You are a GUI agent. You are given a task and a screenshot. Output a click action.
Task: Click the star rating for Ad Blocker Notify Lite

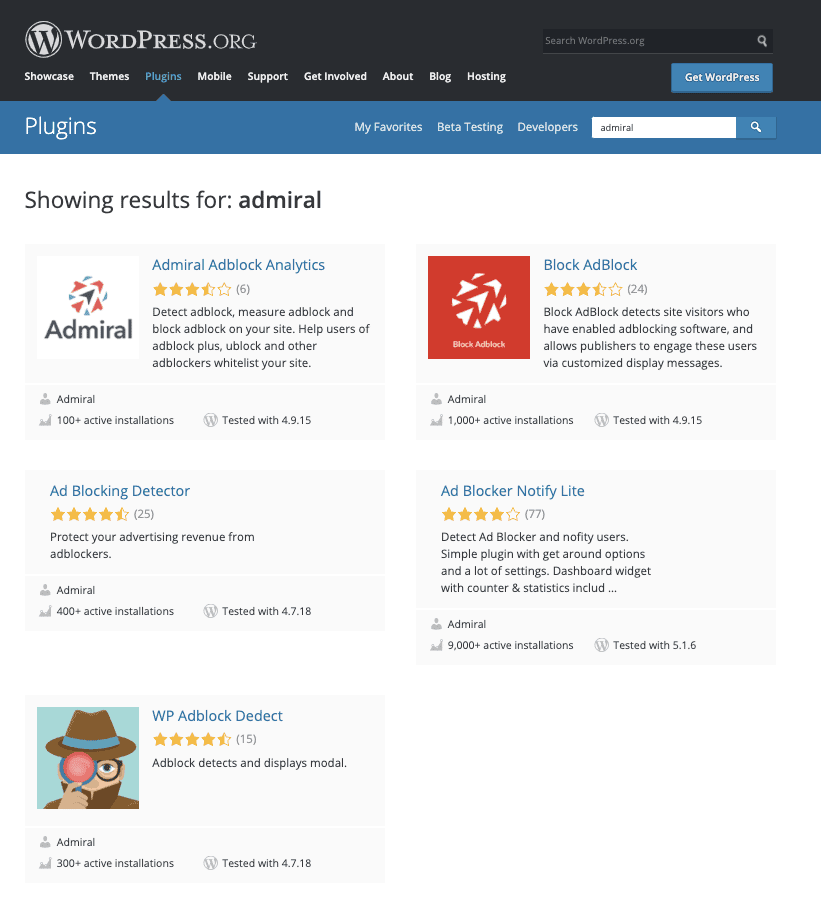point(480,514)
